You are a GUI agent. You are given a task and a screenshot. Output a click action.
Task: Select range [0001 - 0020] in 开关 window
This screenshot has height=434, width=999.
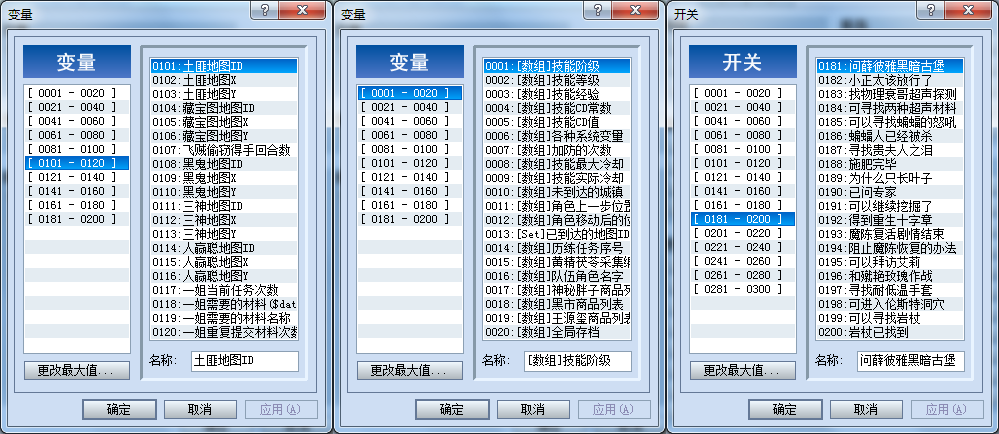[743, 93]
